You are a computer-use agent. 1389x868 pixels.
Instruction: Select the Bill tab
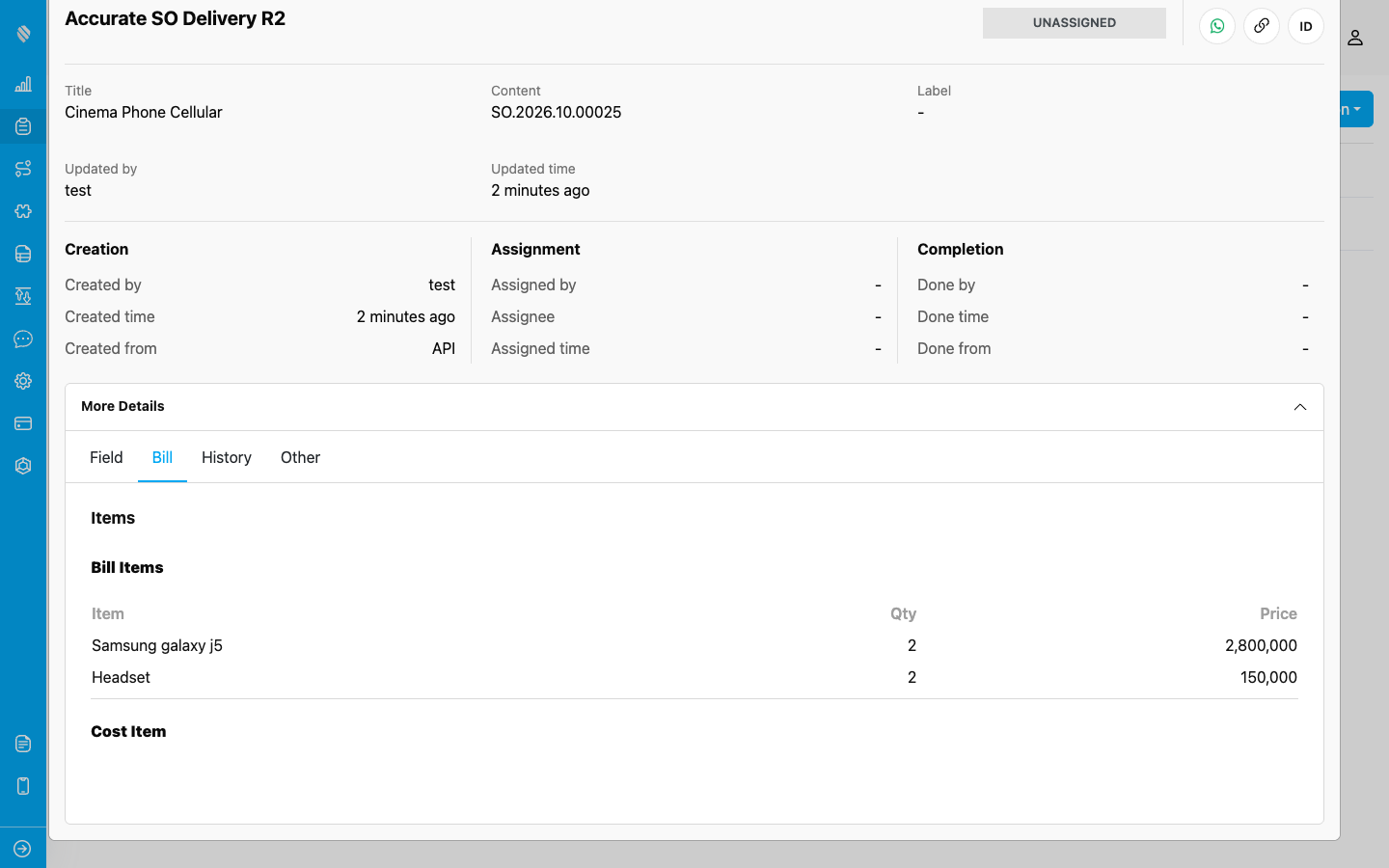(x=162, y=457)
